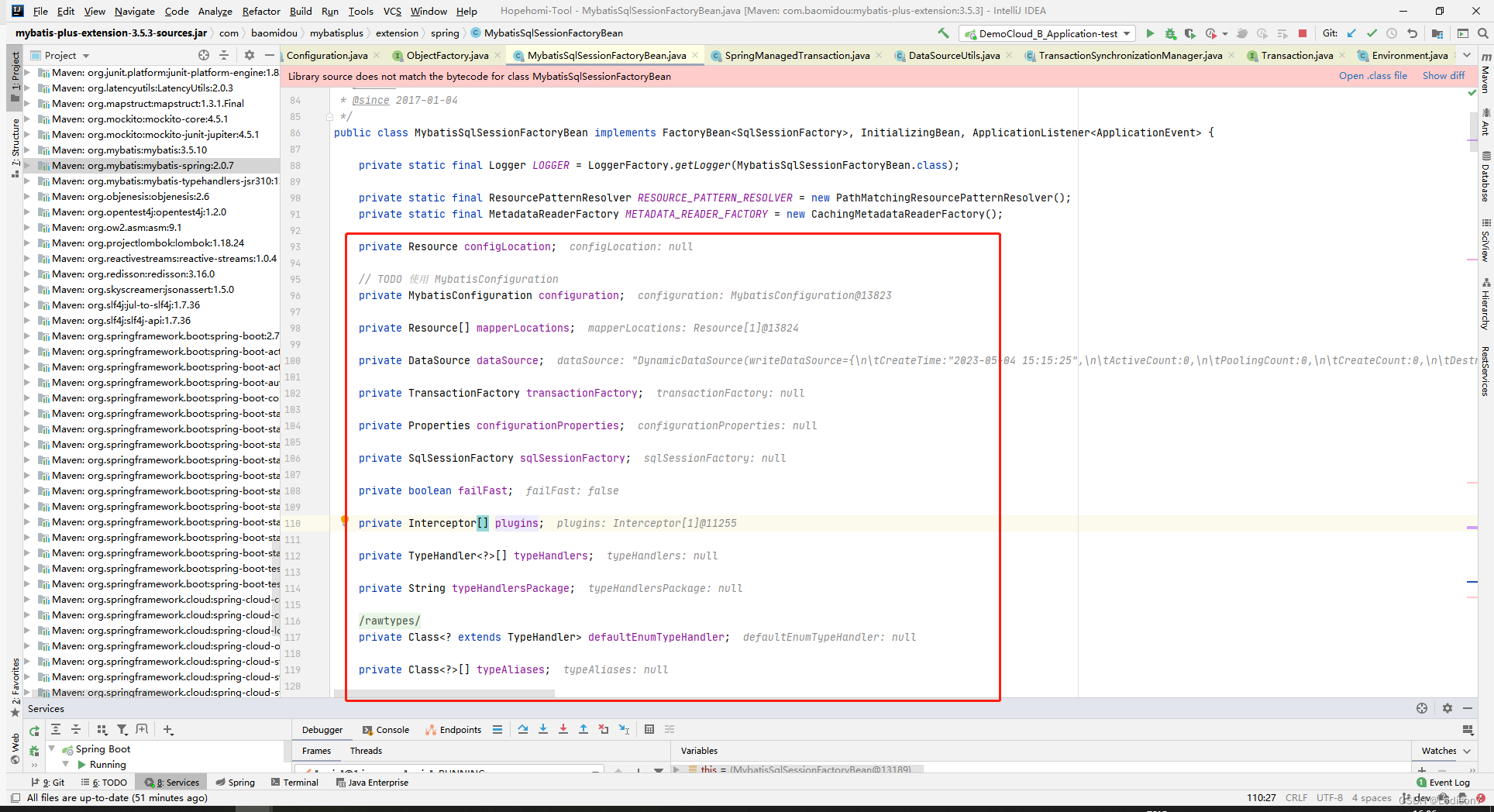
Task: Show hidden editor tabs chevron
Action: coord(1467,55)
